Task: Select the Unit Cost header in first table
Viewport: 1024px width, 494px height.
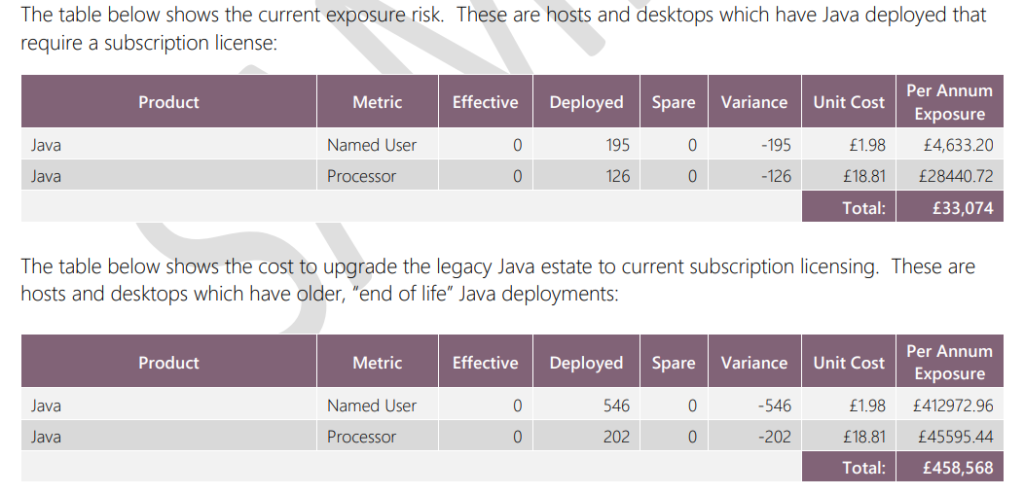Action: (848, 102)
